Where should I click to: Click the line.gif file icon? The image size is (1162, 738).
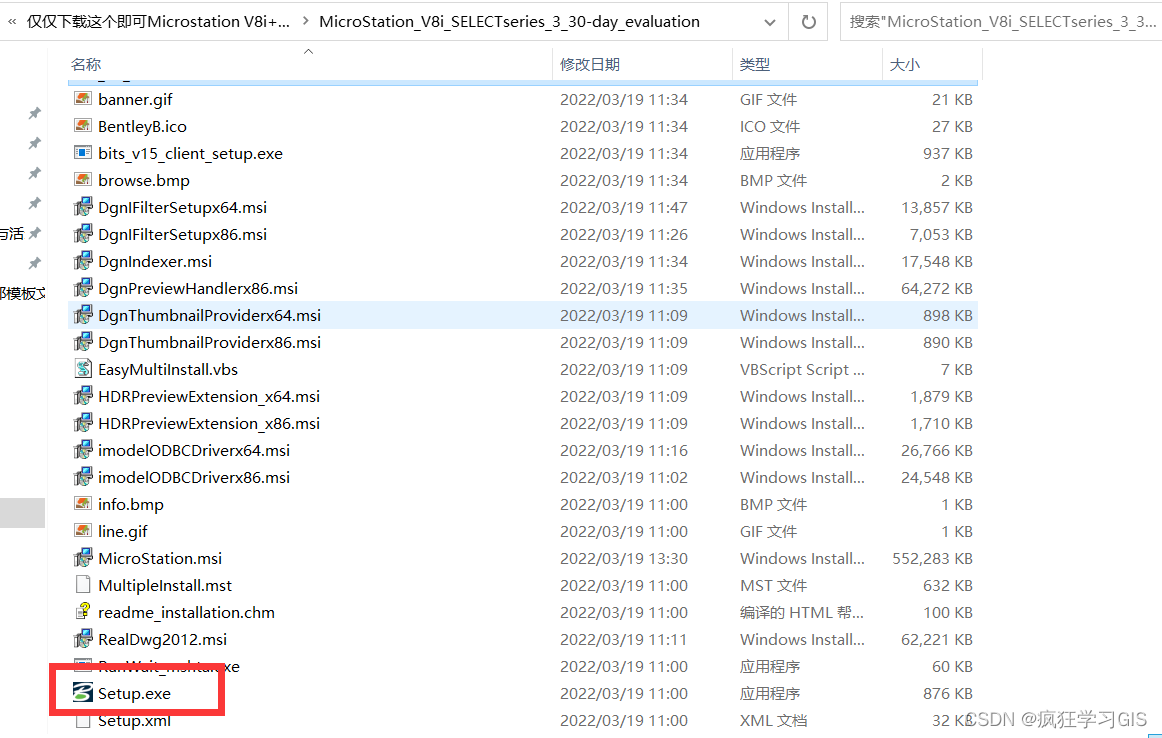coord(83,531)
